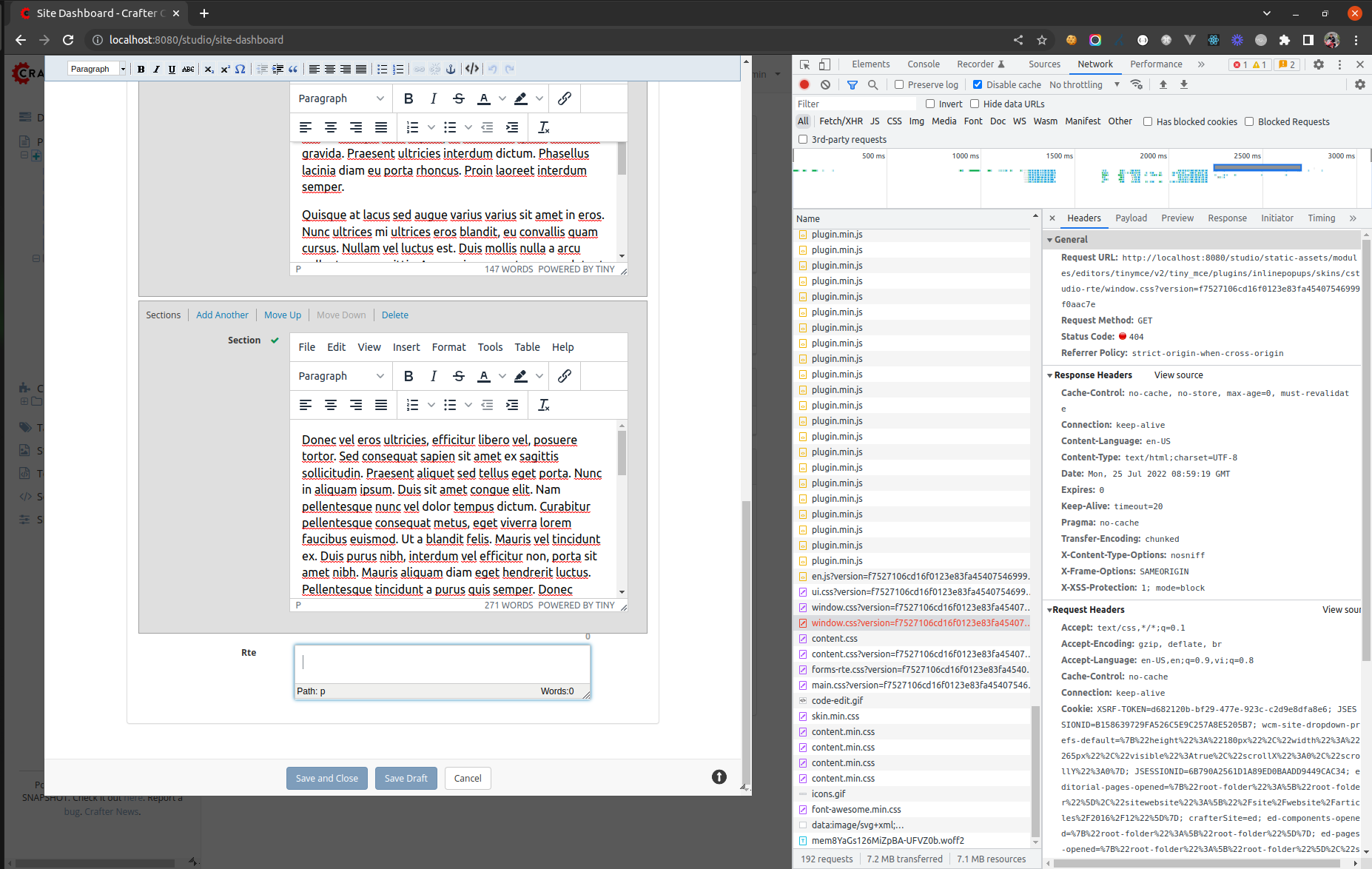Check the Blocked Requests checkbox
This screenshot has width=1372, height=869.
1249,121
